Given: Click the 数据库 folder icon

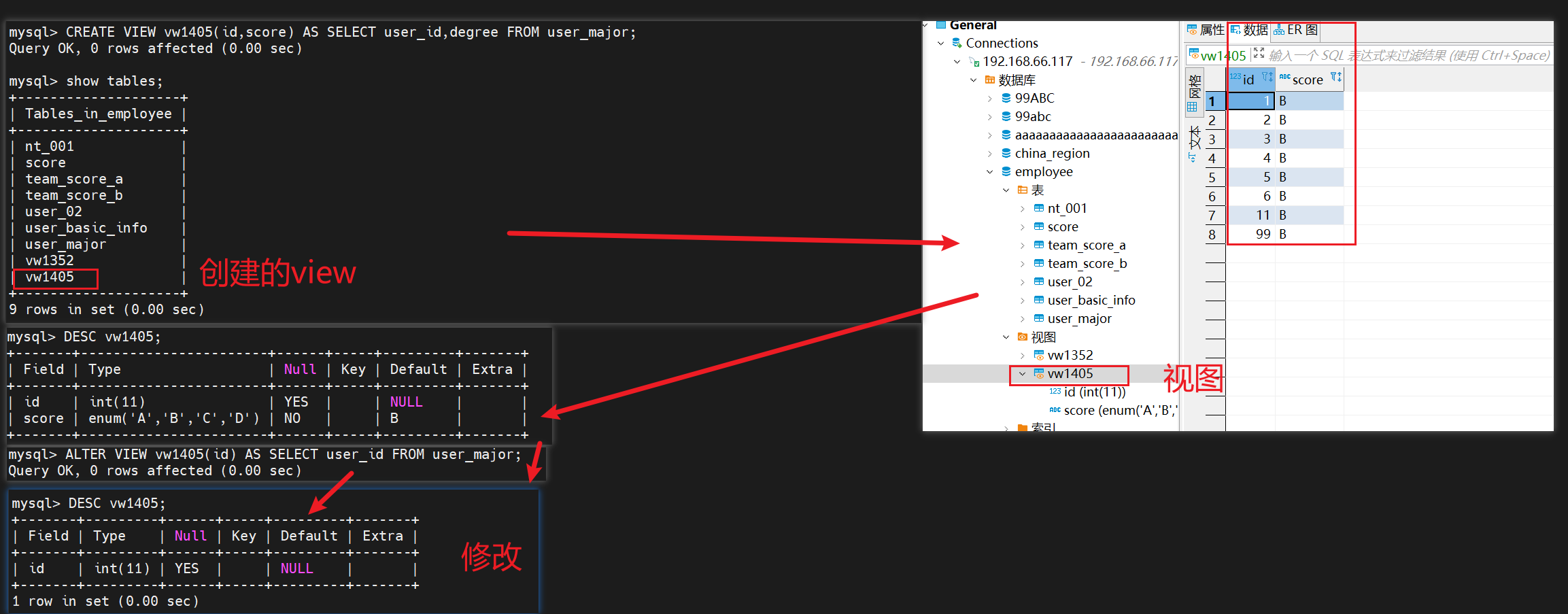Looking at the screenshot, I should pos(990,80).
